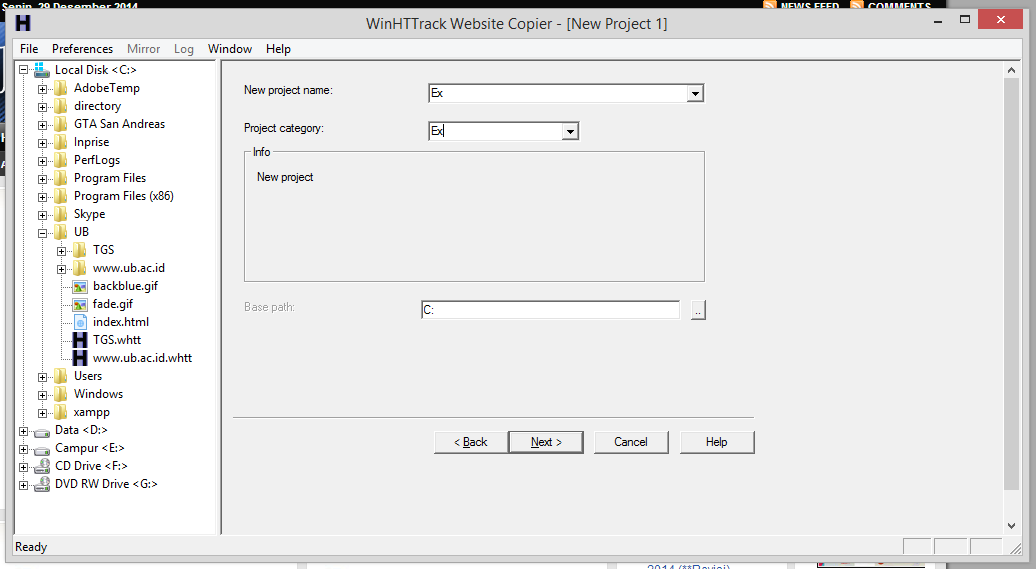1036x569 pixels.
Task: Click the HTTrack app icon in title bar
Action: pyautogui.click(x=23, y=23)
